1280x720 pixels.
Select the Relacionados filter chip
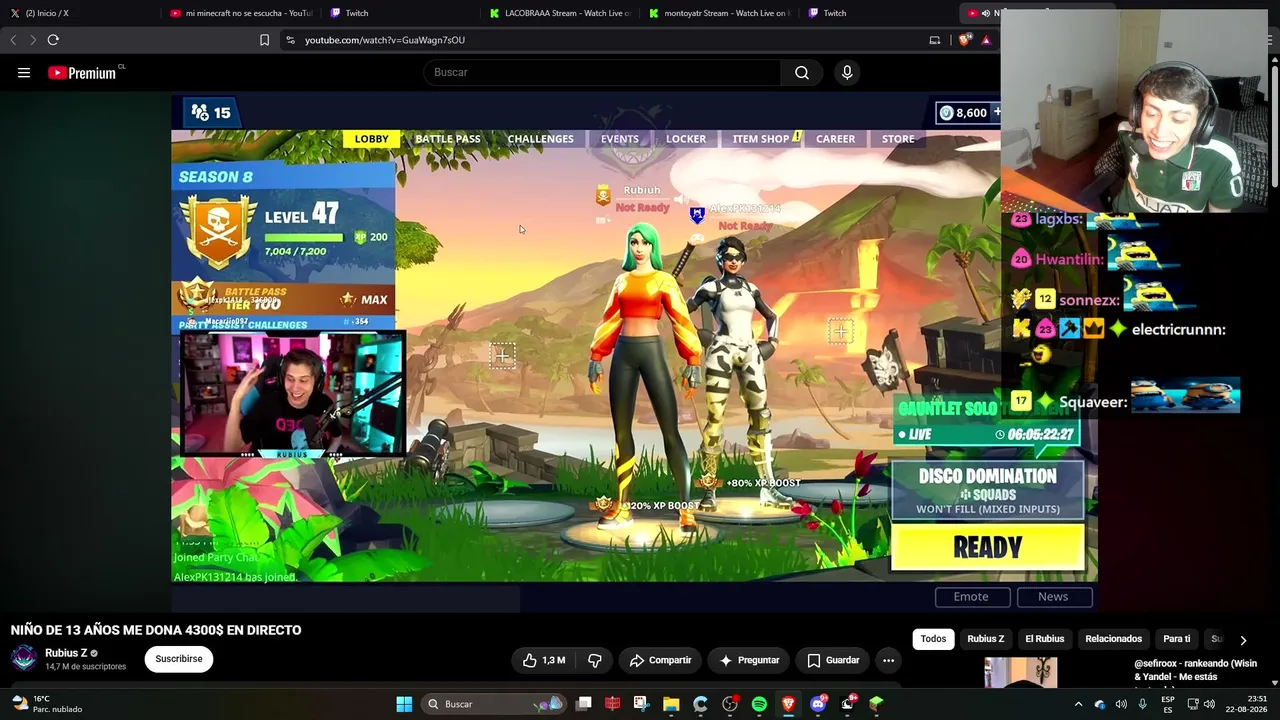click(x=1113, y=639)
